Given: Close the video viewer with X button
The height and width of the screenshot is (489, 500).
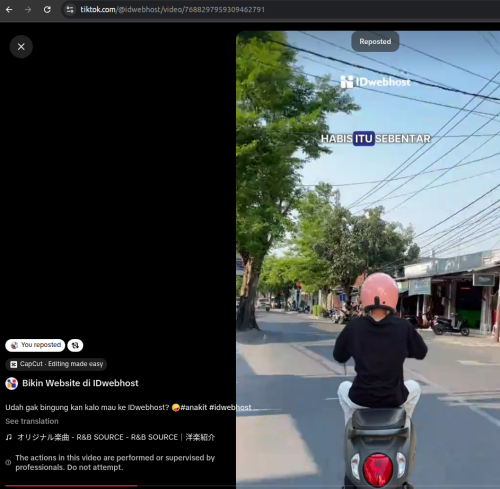Looking at the screenshot, I should click(x=21, y=47).
